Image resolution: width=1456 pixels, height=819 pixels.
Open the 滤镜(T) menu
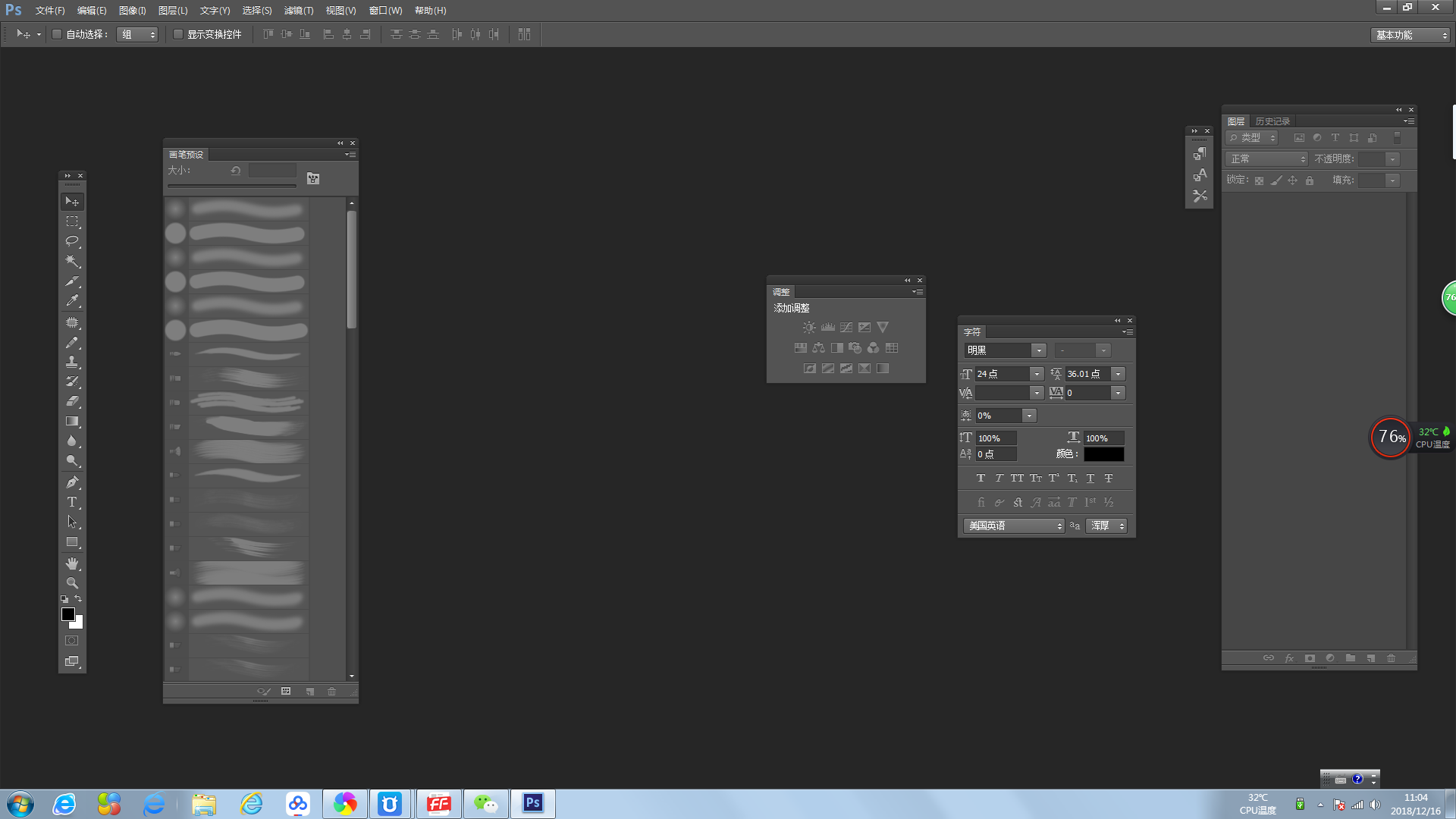pos(298,11)
